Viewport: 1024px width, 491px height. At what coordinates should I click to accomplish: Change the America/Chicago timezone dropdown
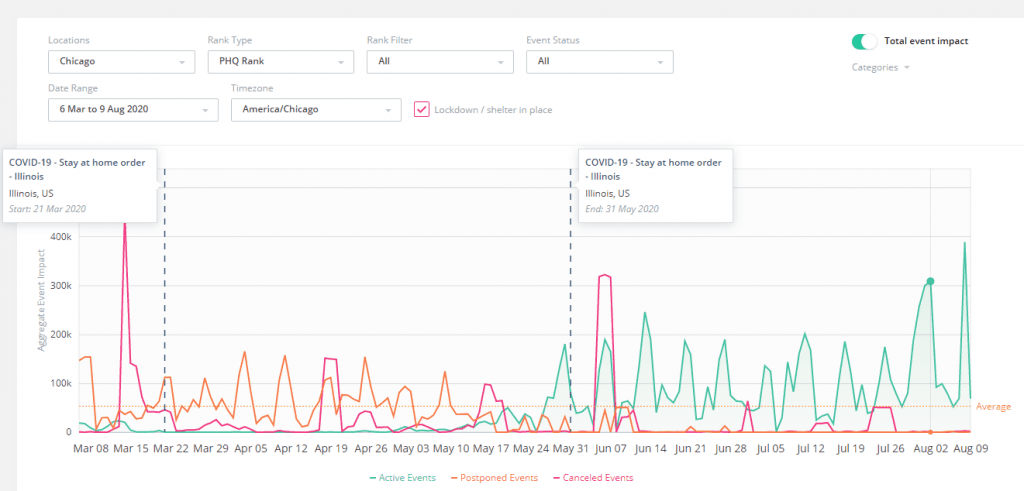(315, 109)
